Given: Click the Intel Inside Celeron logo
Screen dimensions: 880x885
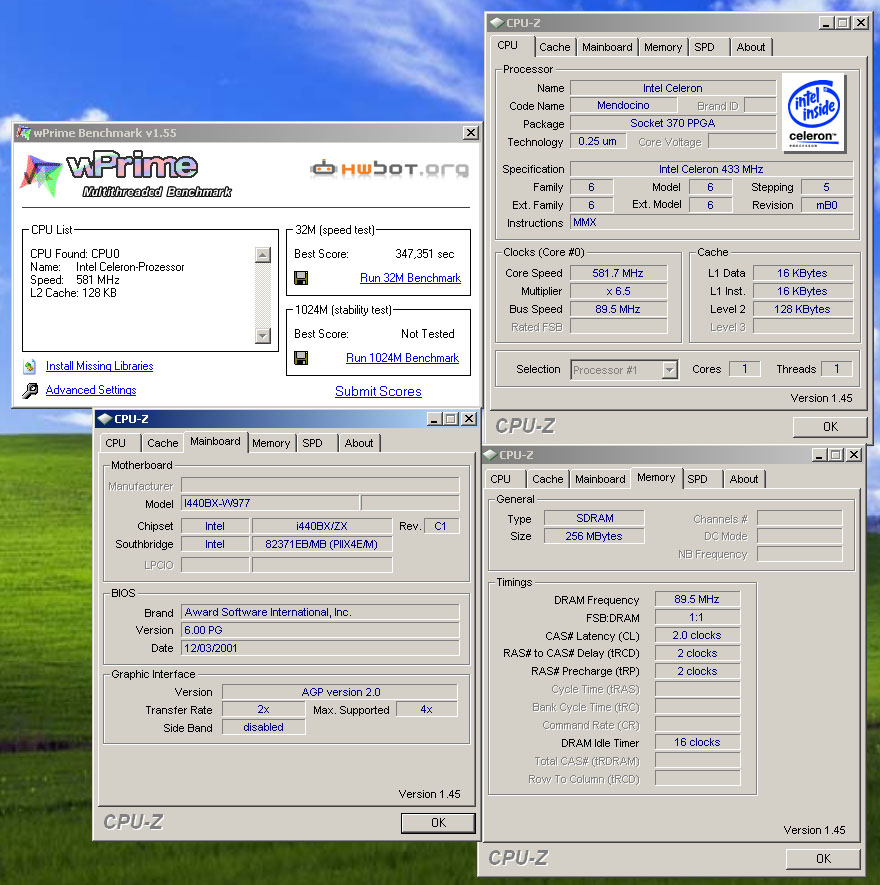Looking at the screenshot, I should coord(813,113).
